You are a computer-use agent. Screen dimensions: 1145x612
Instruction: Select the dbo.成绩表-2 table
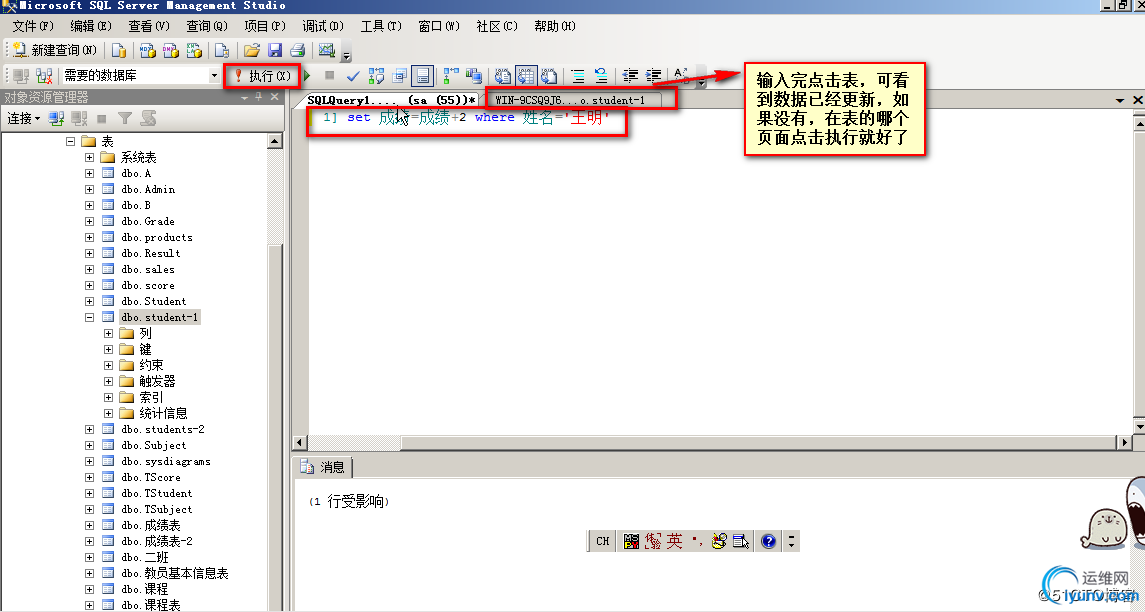(157, 541)
